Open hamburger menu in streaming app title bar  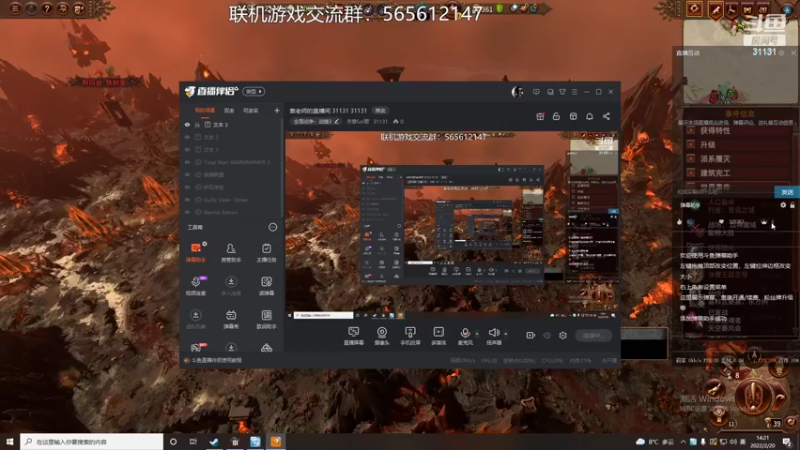click(574, 92)
